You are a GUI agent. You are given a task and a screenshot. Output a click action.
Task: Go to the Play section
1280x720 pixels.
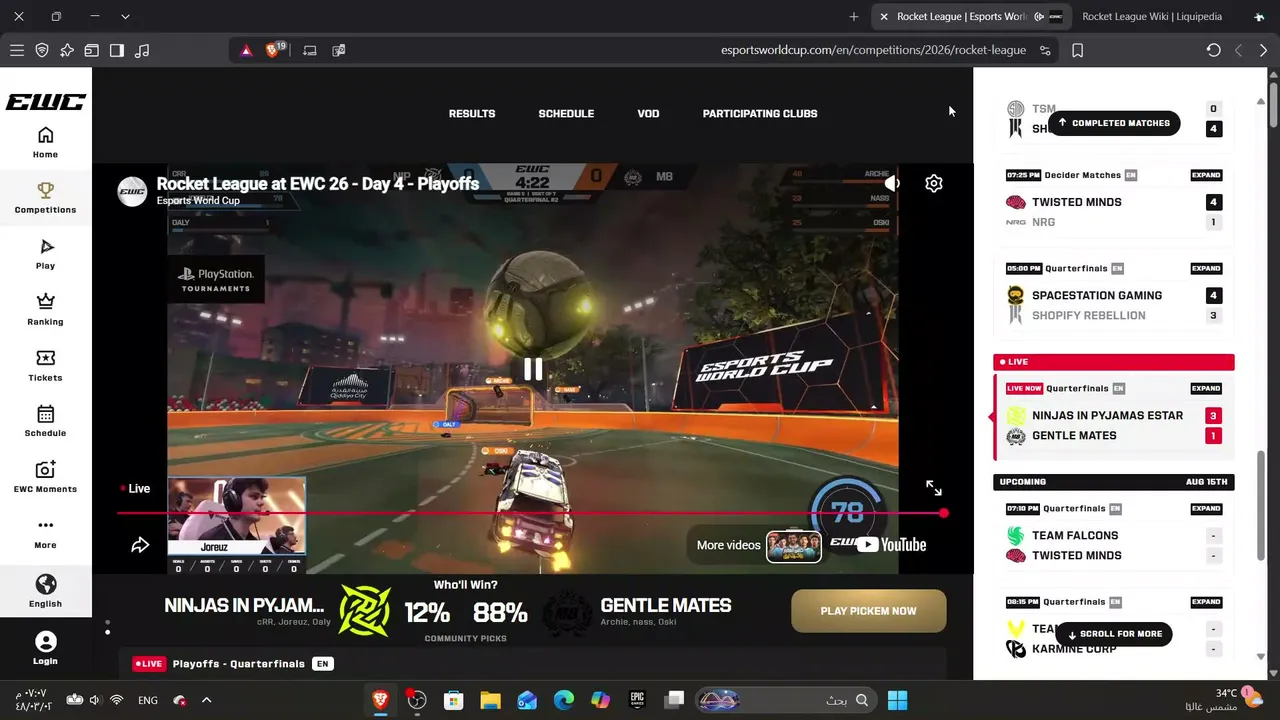pyautogui.click(x=45, y=254)
